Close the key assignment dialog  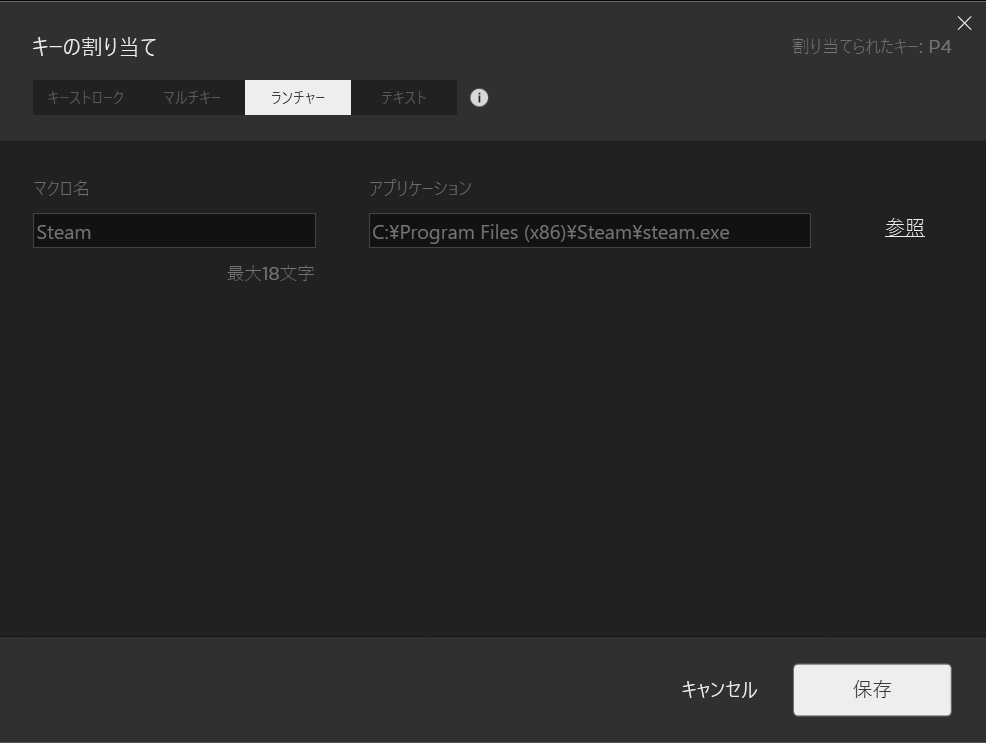[964, 23]
